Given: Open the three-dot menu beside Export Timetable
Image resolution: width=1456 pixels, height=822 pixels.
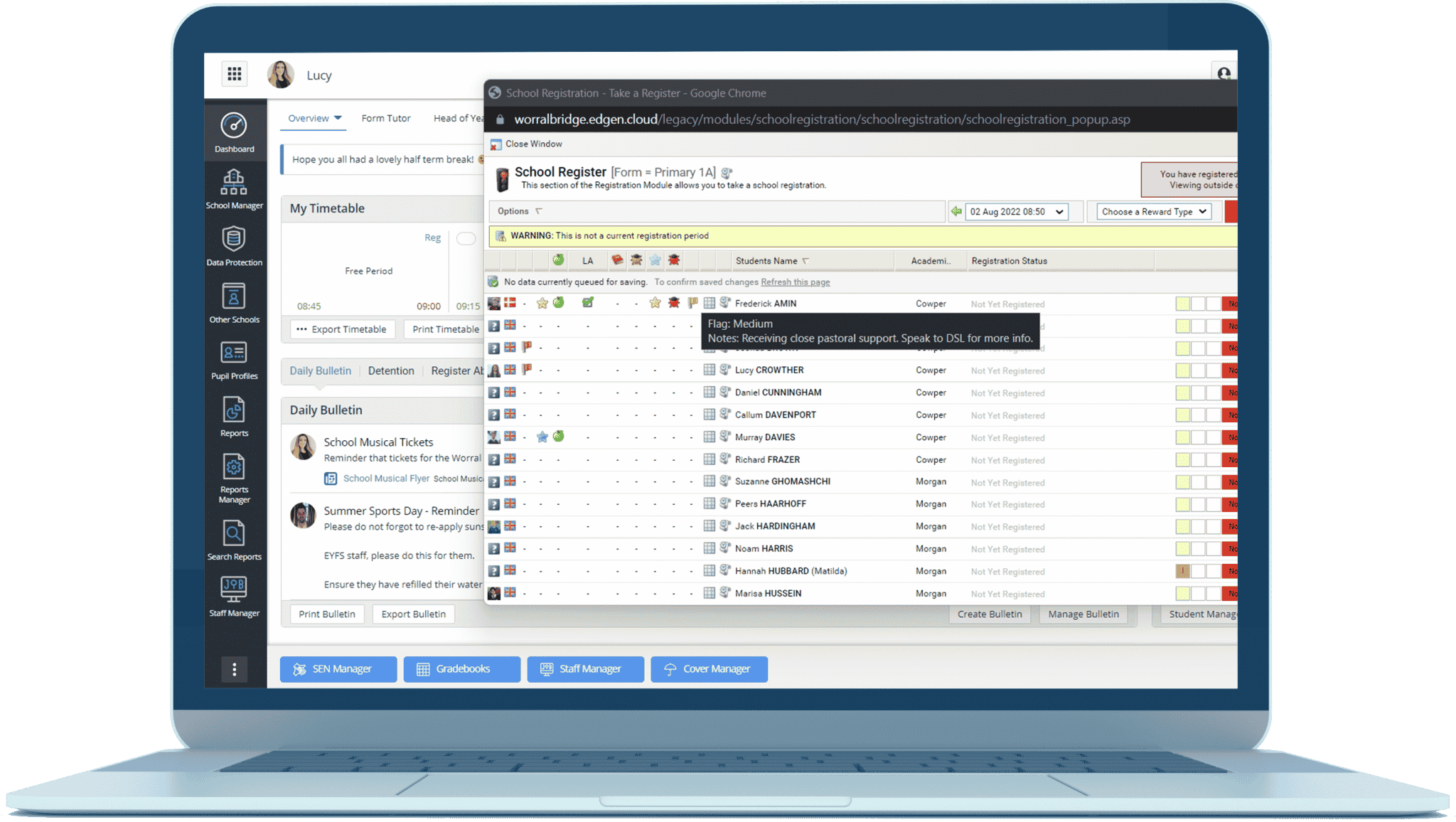Looking at the screenshot, I should [x=301, y=329].
